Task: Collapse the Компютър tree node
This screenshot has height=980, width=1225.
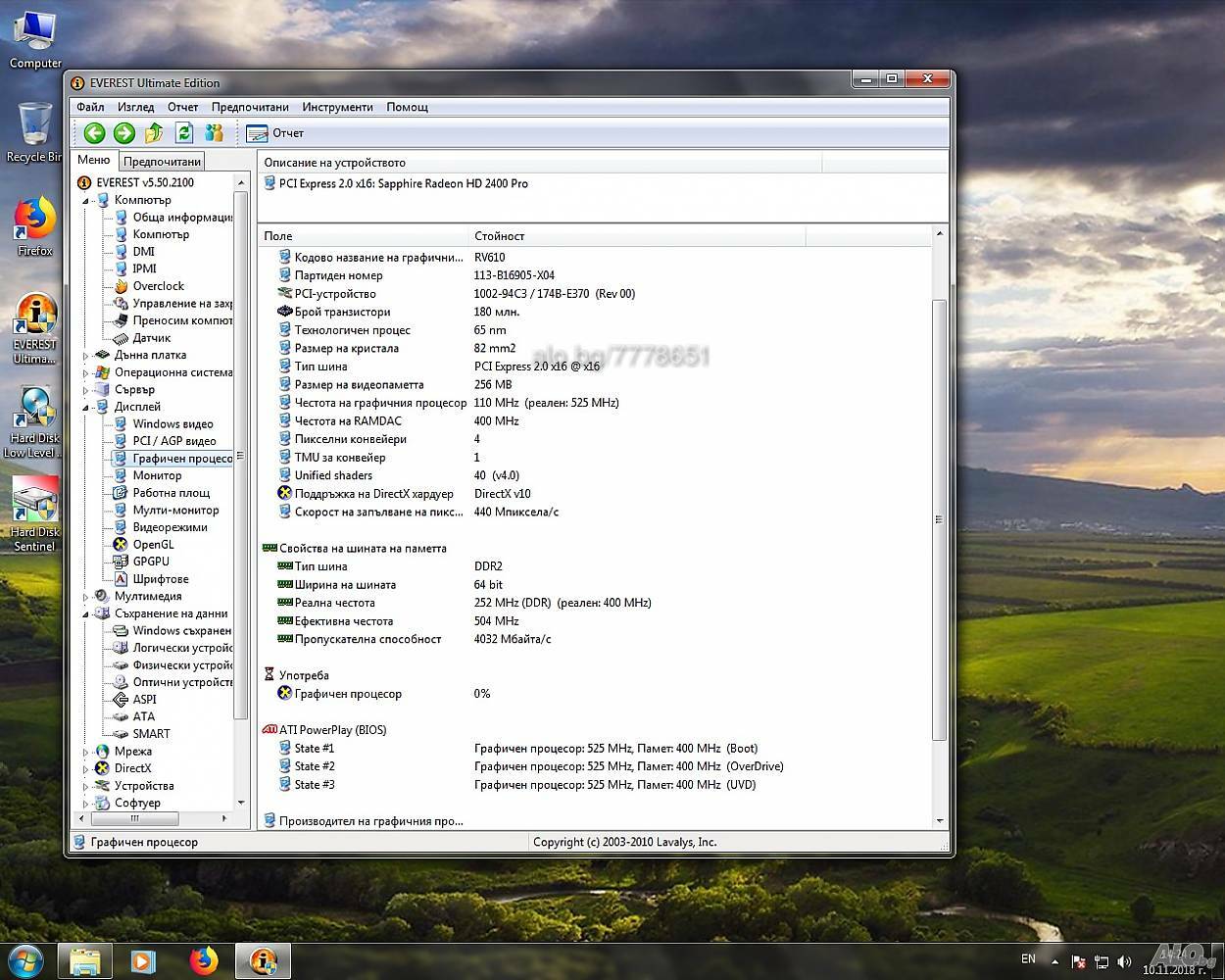Action: click(85, 200)
